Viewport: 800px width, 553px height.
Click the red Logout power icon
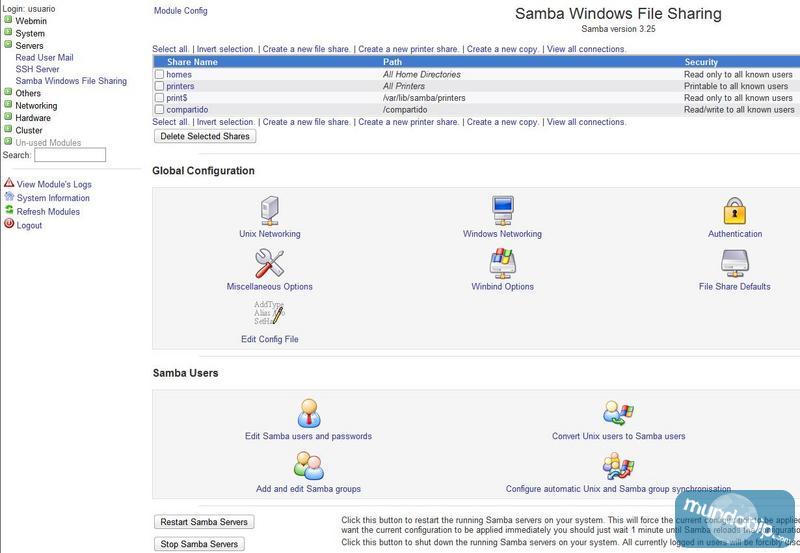pos(9,223)
